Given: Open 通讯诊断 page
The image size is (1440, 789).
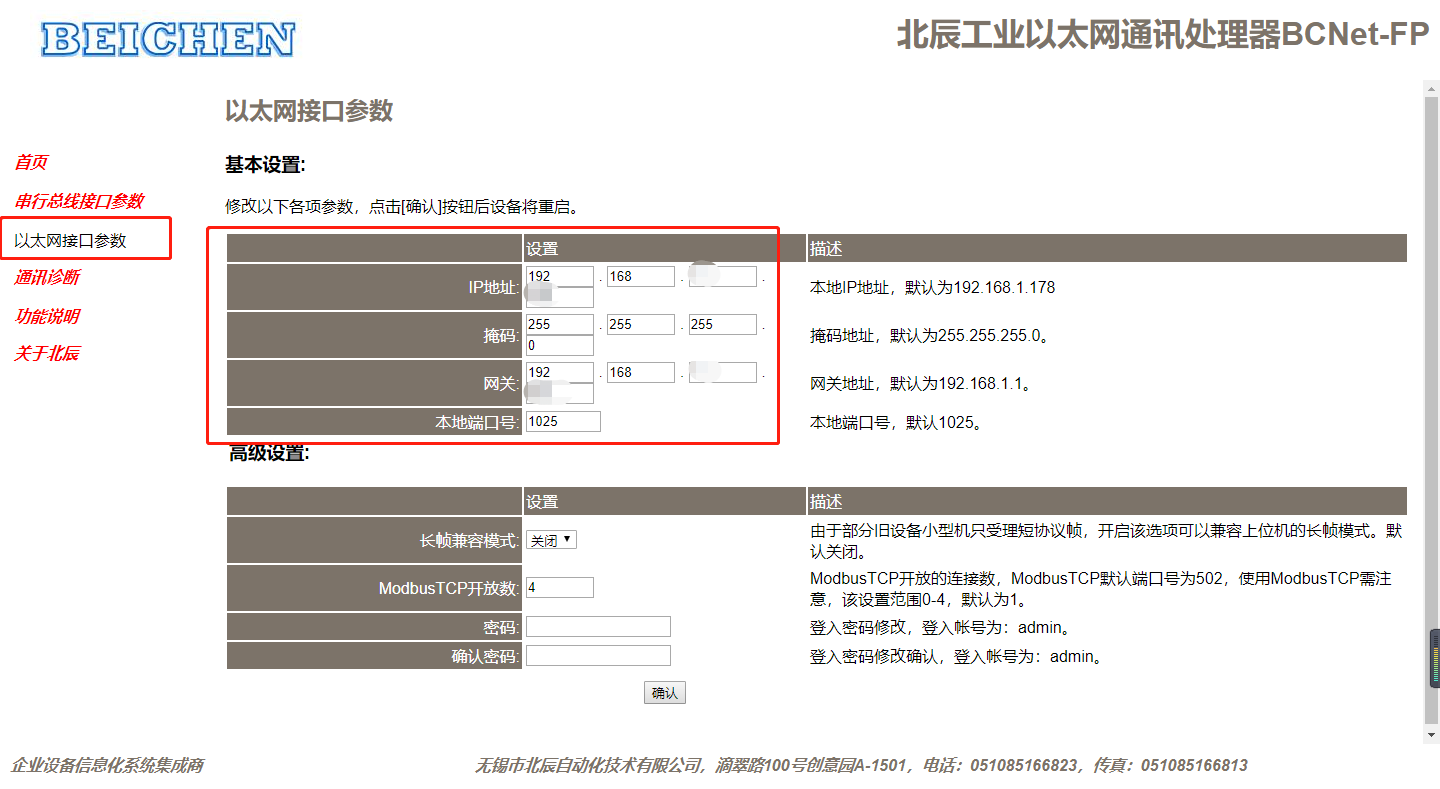Looking at the screenshot, I should click(47, 277).
